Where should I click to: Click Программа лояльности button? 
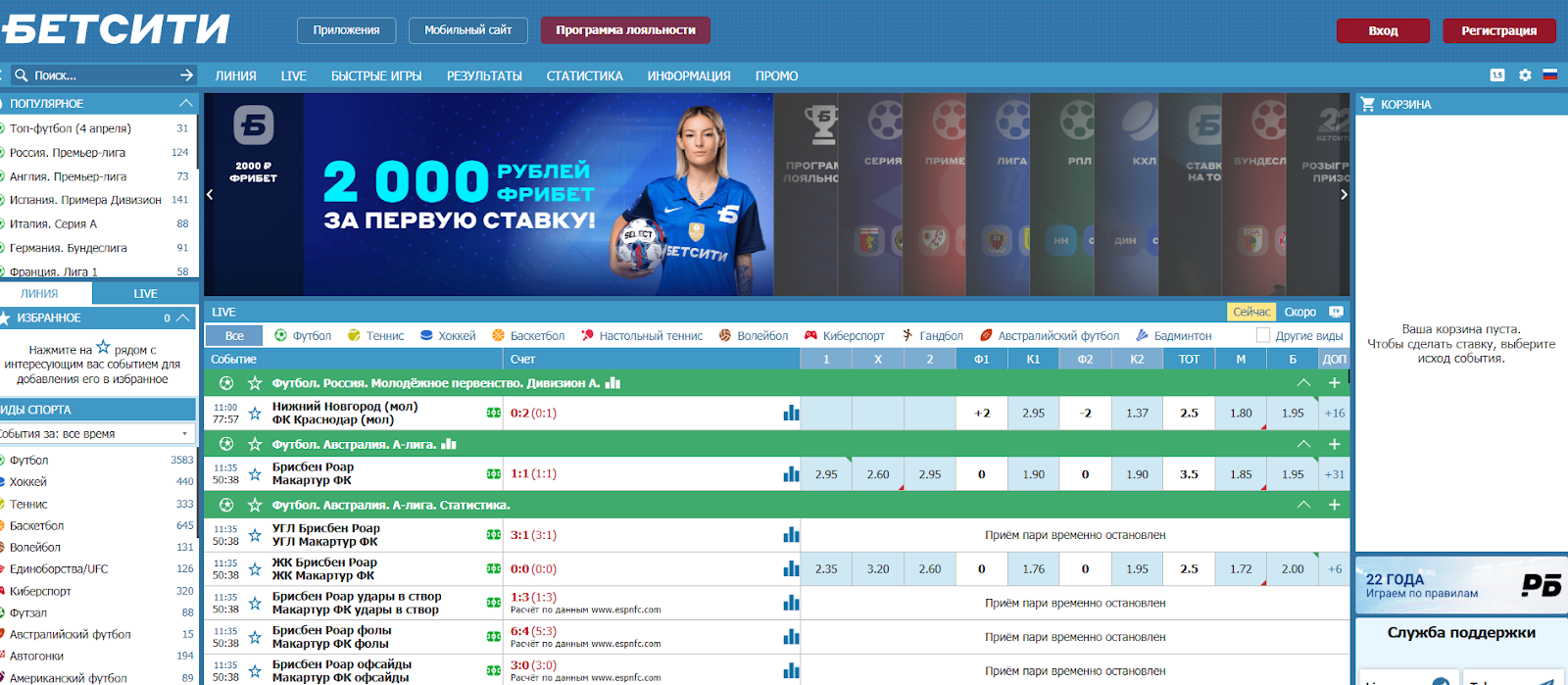625,30
